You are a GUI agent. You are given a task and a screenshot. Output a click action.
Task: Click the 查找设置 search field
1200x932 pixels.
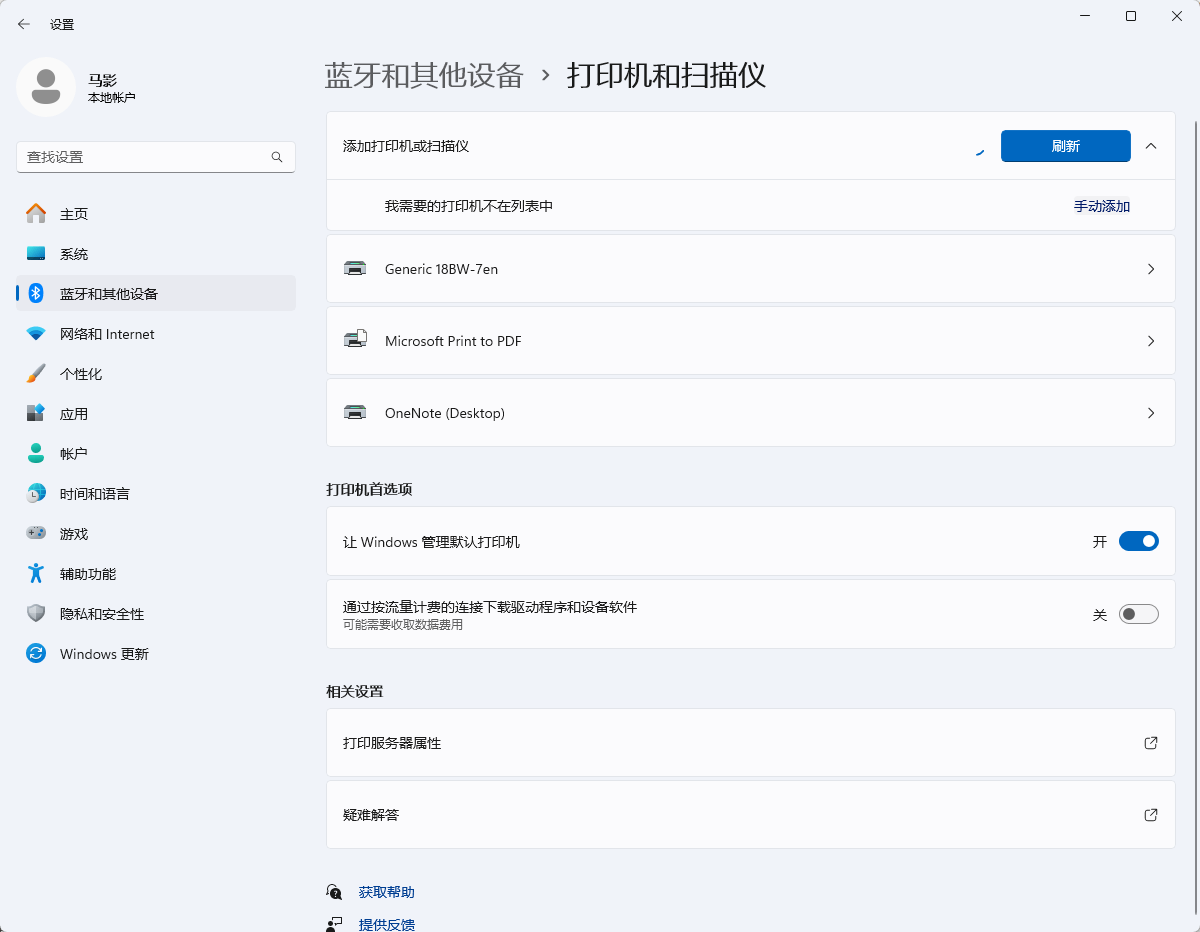145,157
